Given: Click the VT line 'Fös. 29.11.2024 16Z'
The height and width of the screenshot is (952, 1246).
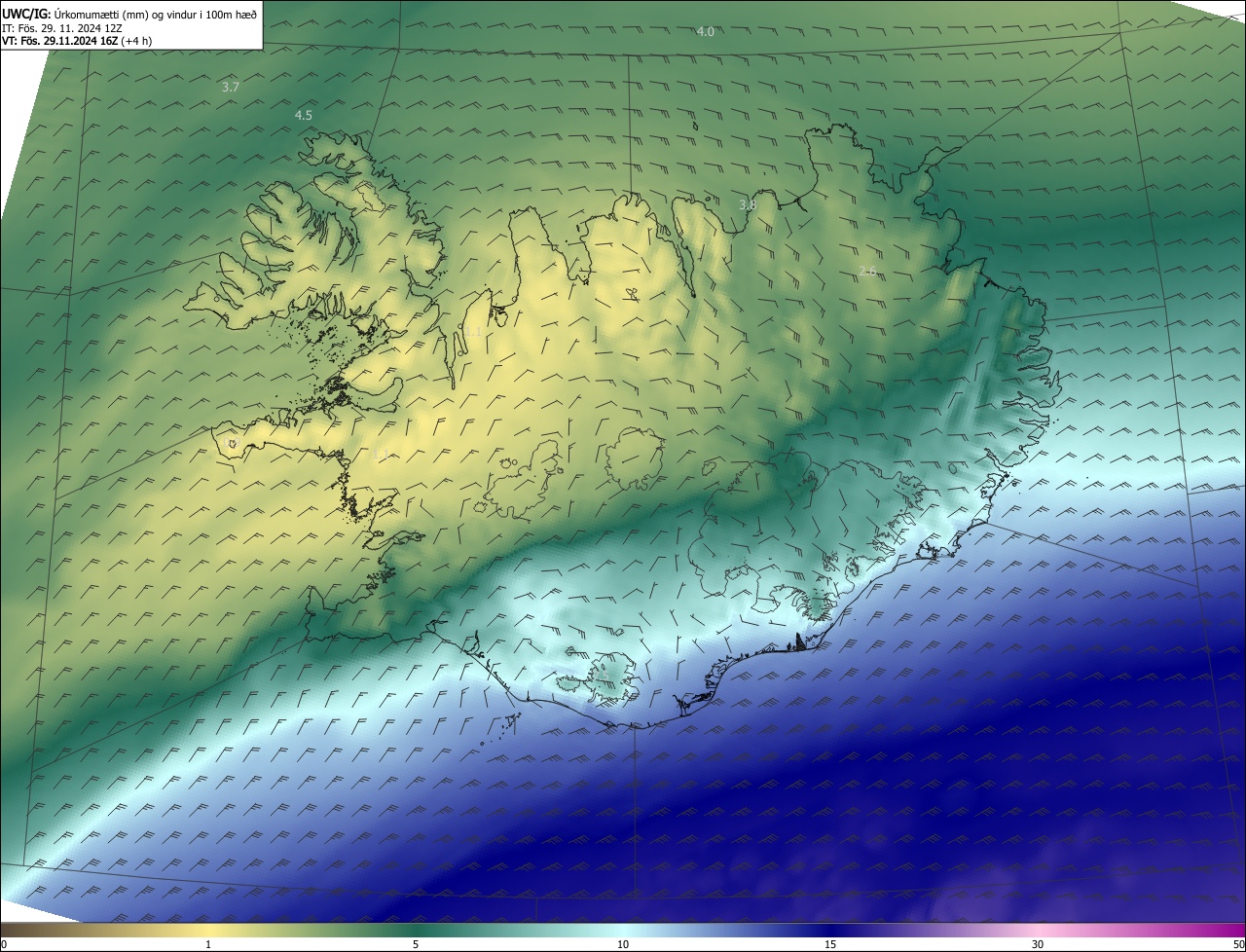Looking at the screenshot, I should click(69, 41).
